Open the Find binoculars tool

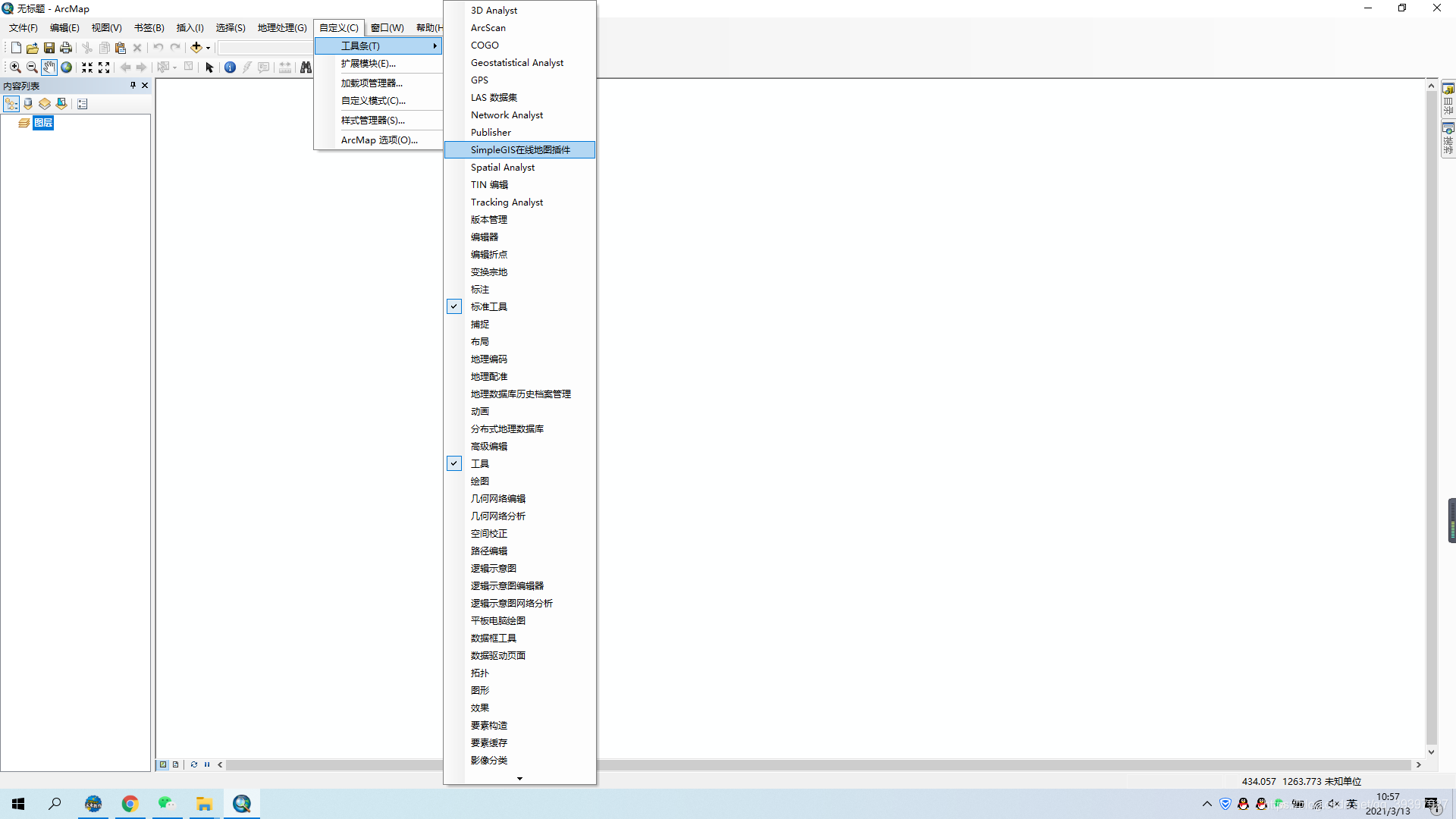click(306, 67)
